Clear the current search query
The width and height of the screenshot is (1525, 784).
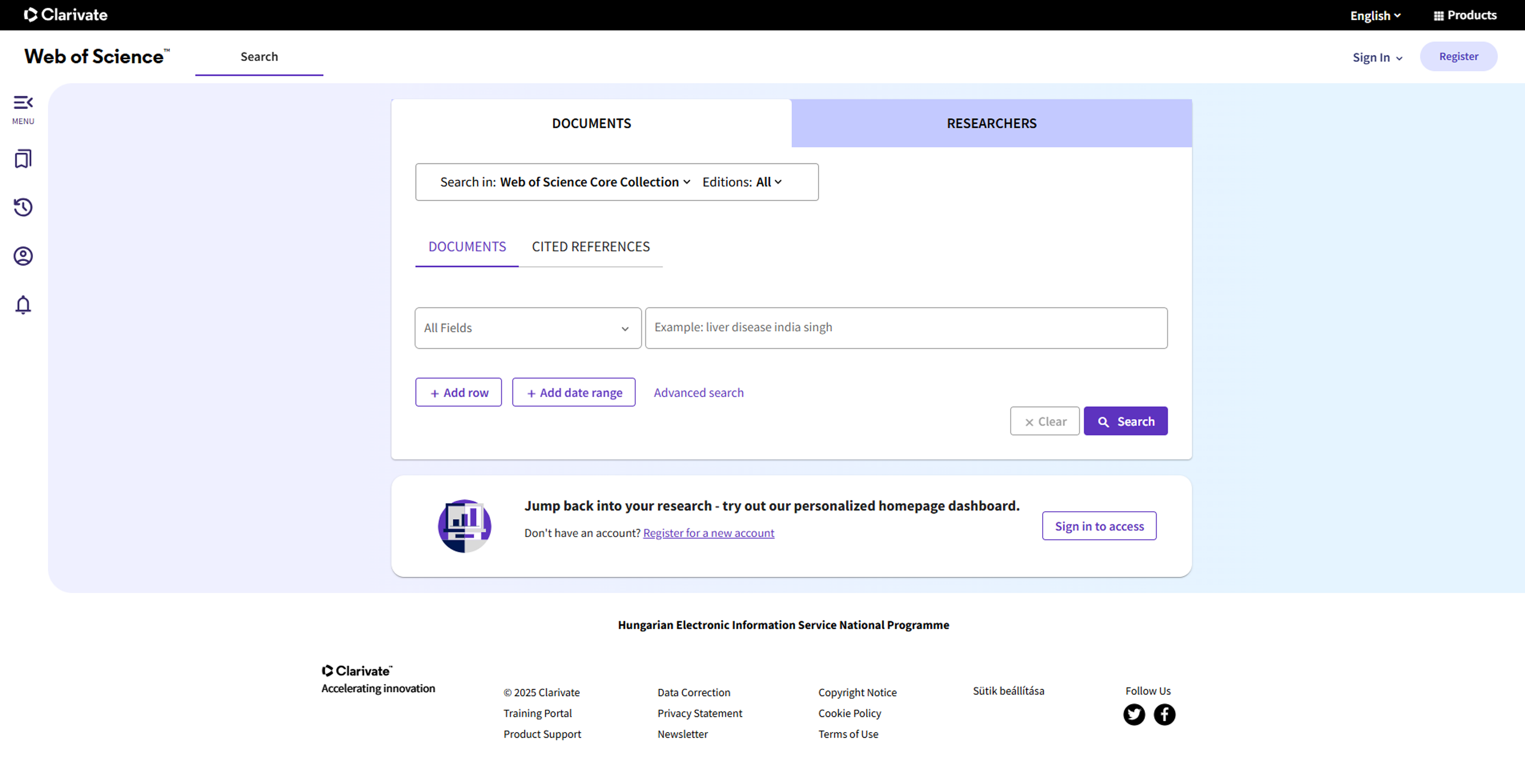(x=1044, y=421)
